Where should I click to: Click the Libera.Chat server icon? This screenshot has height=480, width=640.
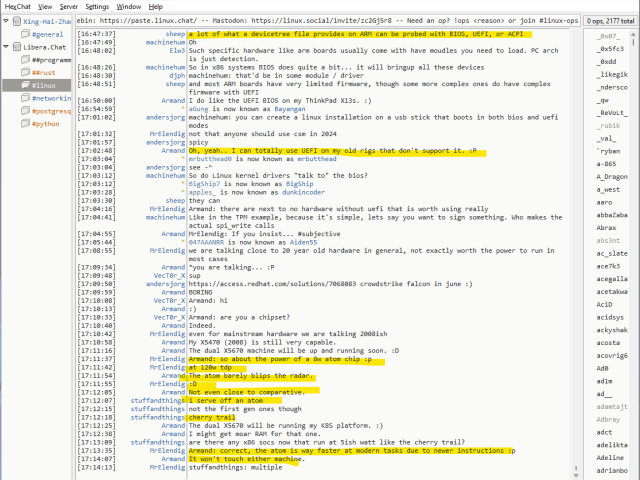click(x=15, y=47)
